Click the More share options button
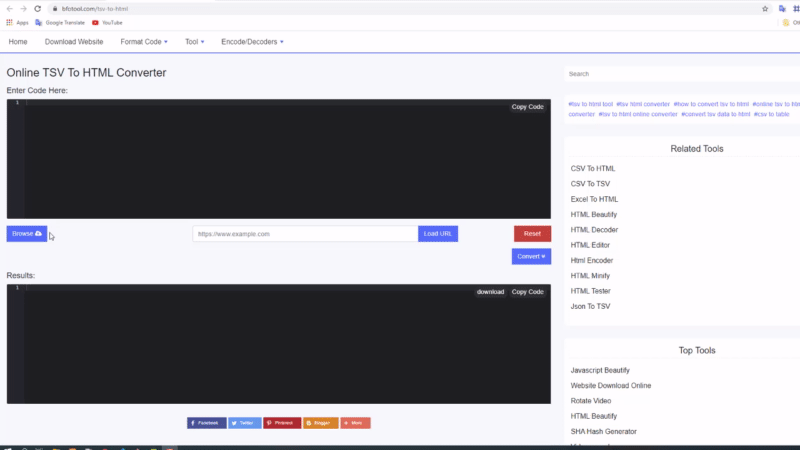The image size is (800, 450). pos(355,423)
